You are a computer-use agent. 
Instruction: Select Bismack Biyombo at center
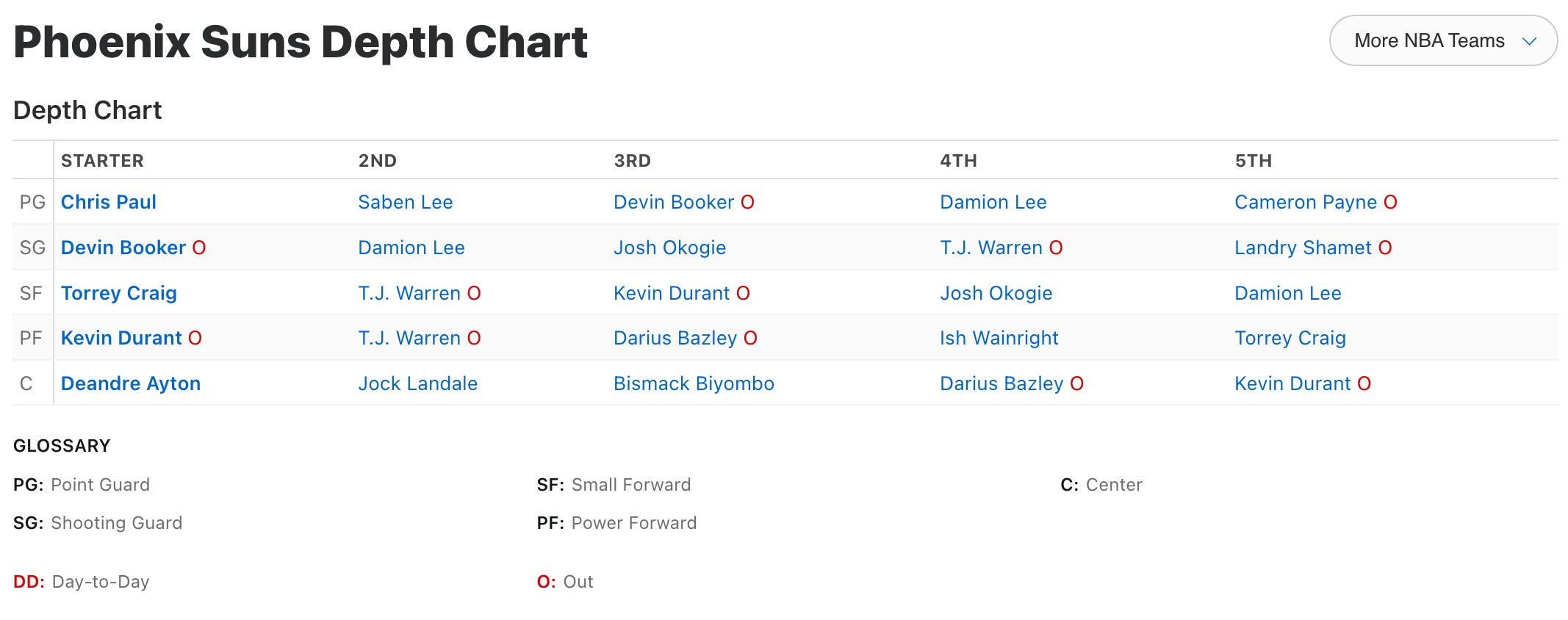tap(694, 383)
